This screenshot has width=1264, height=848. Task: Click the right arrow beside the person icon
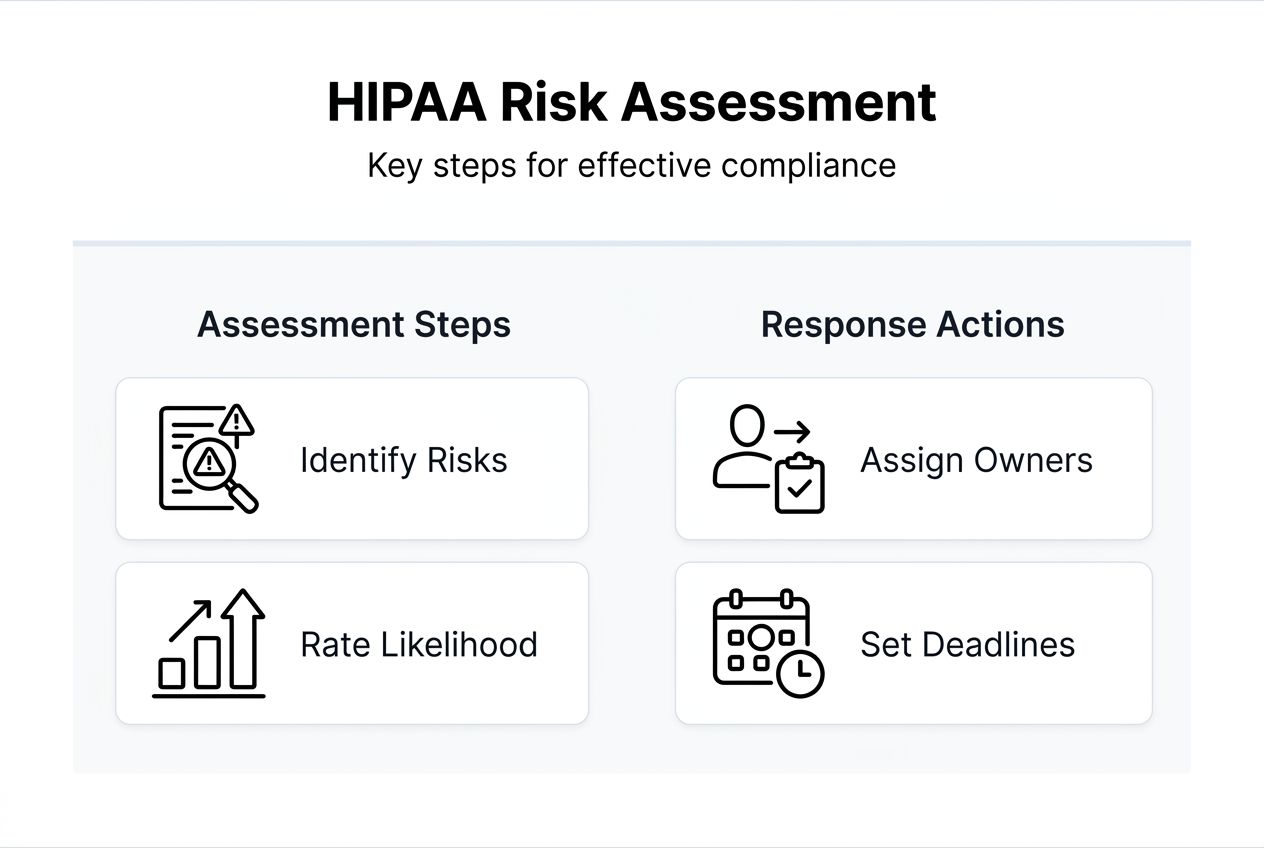pyautogui.click(x=793, y=431)
